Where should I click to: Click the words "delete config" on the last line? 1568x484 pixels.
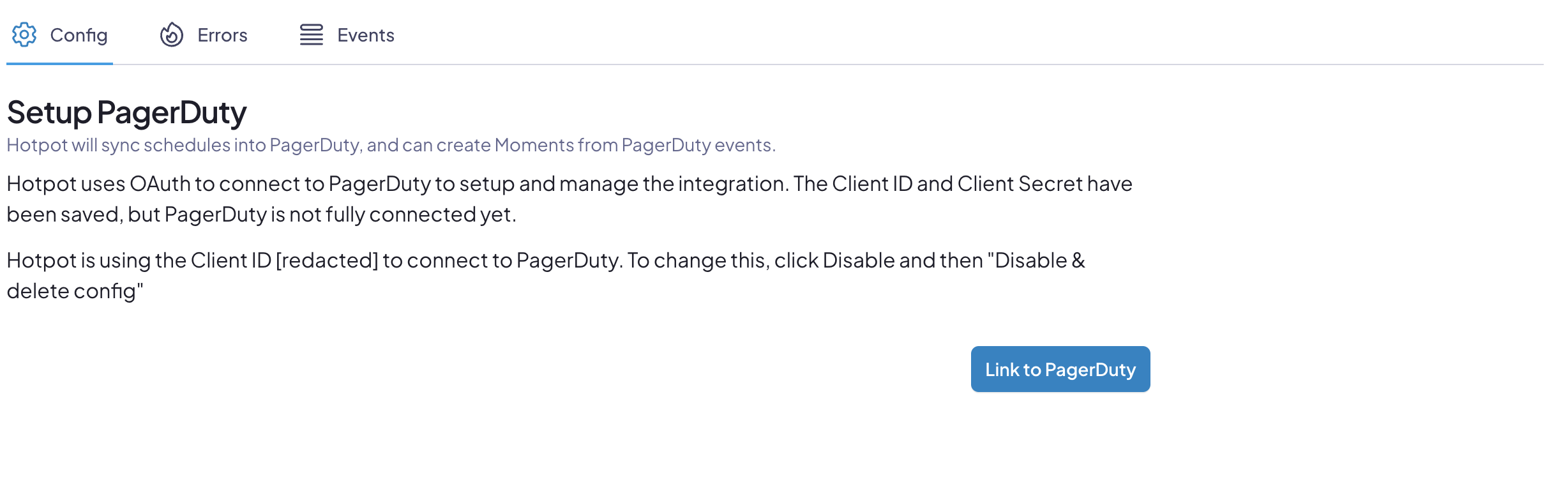[72, 291]
